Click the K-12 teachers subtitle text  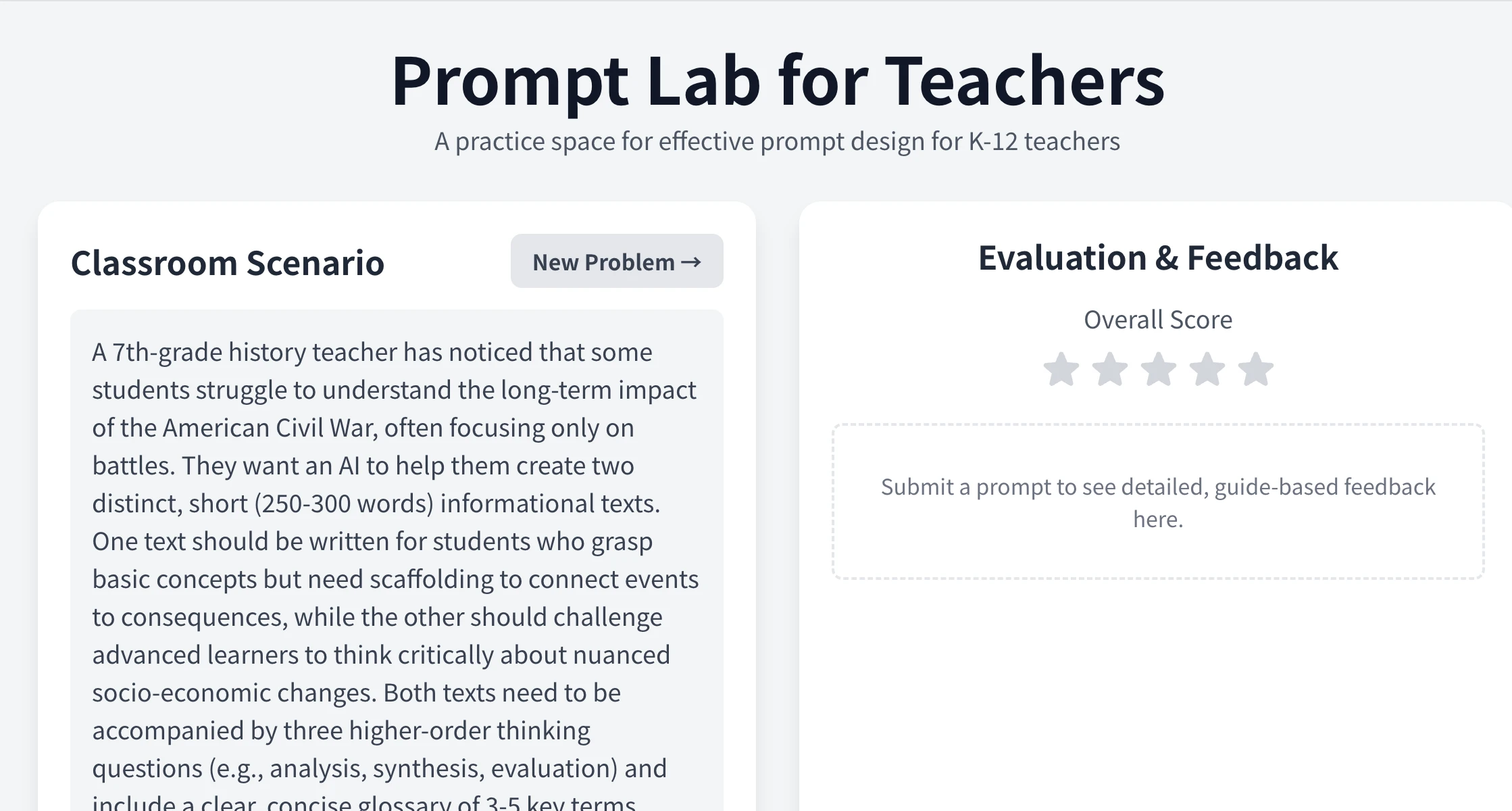point(777,141)
